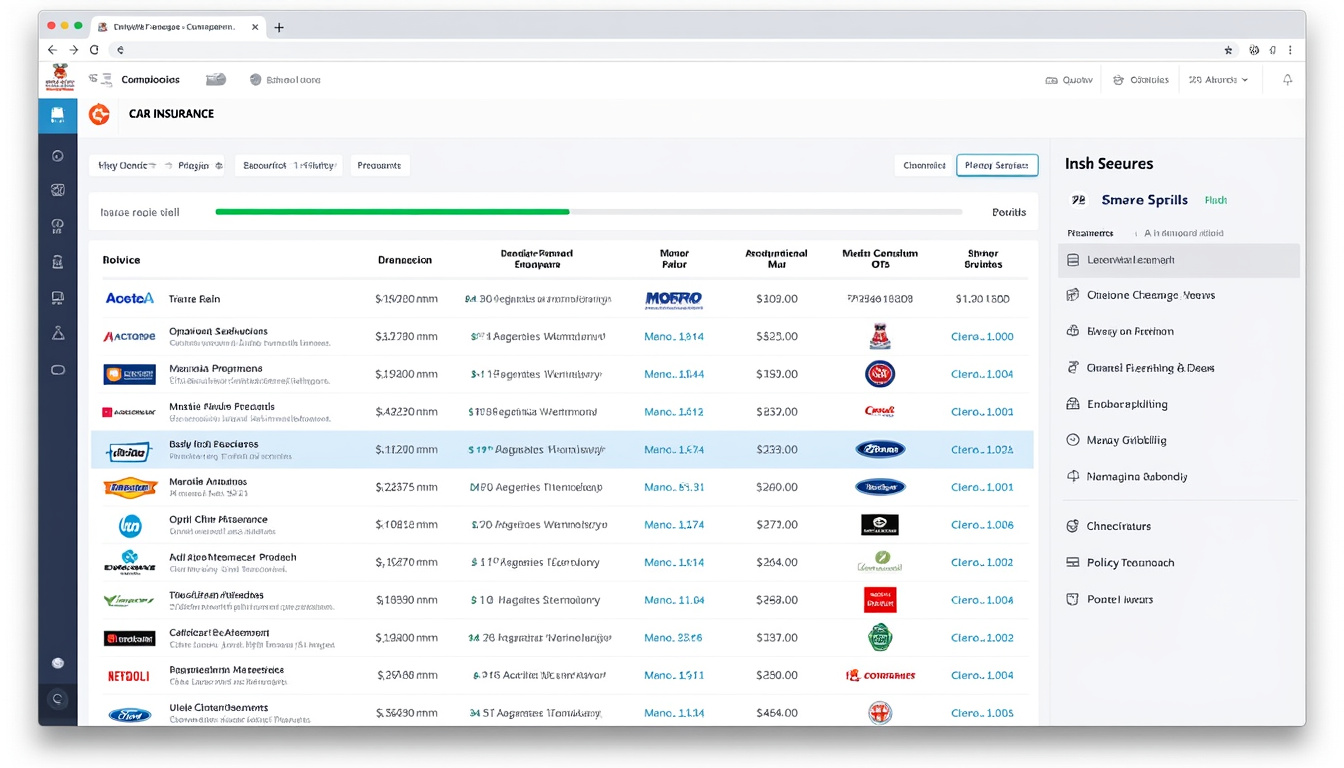Open Clero link in the highlighted row

coord(982,450)
